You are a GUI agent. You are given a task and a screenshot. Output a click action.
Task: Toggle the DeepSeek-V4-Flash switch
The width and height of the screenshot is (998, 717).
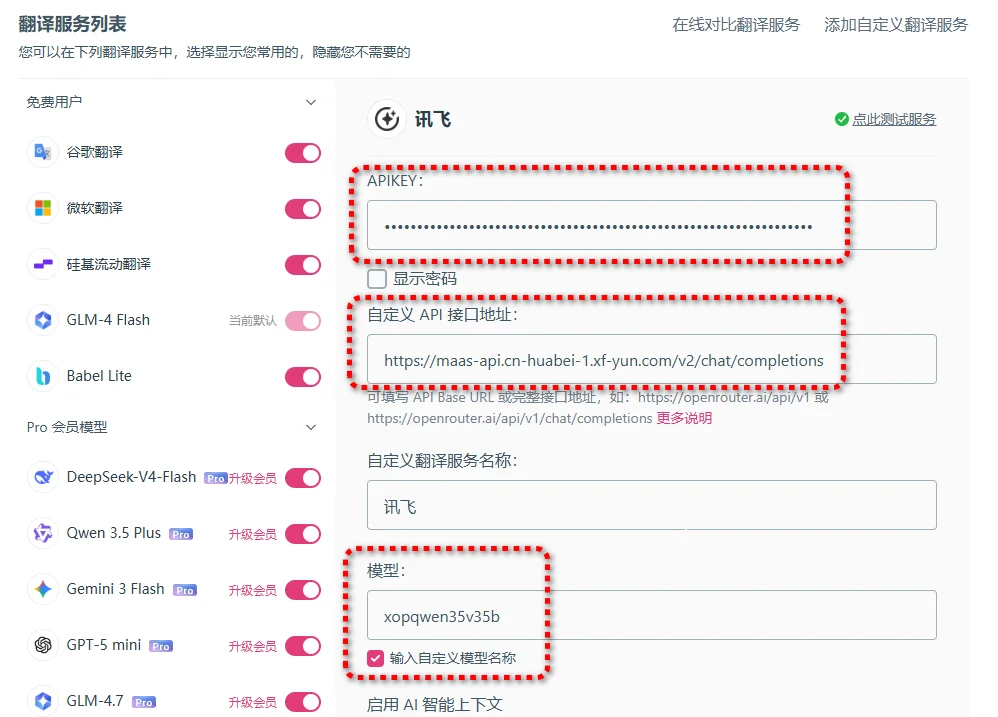pos(303,478)
